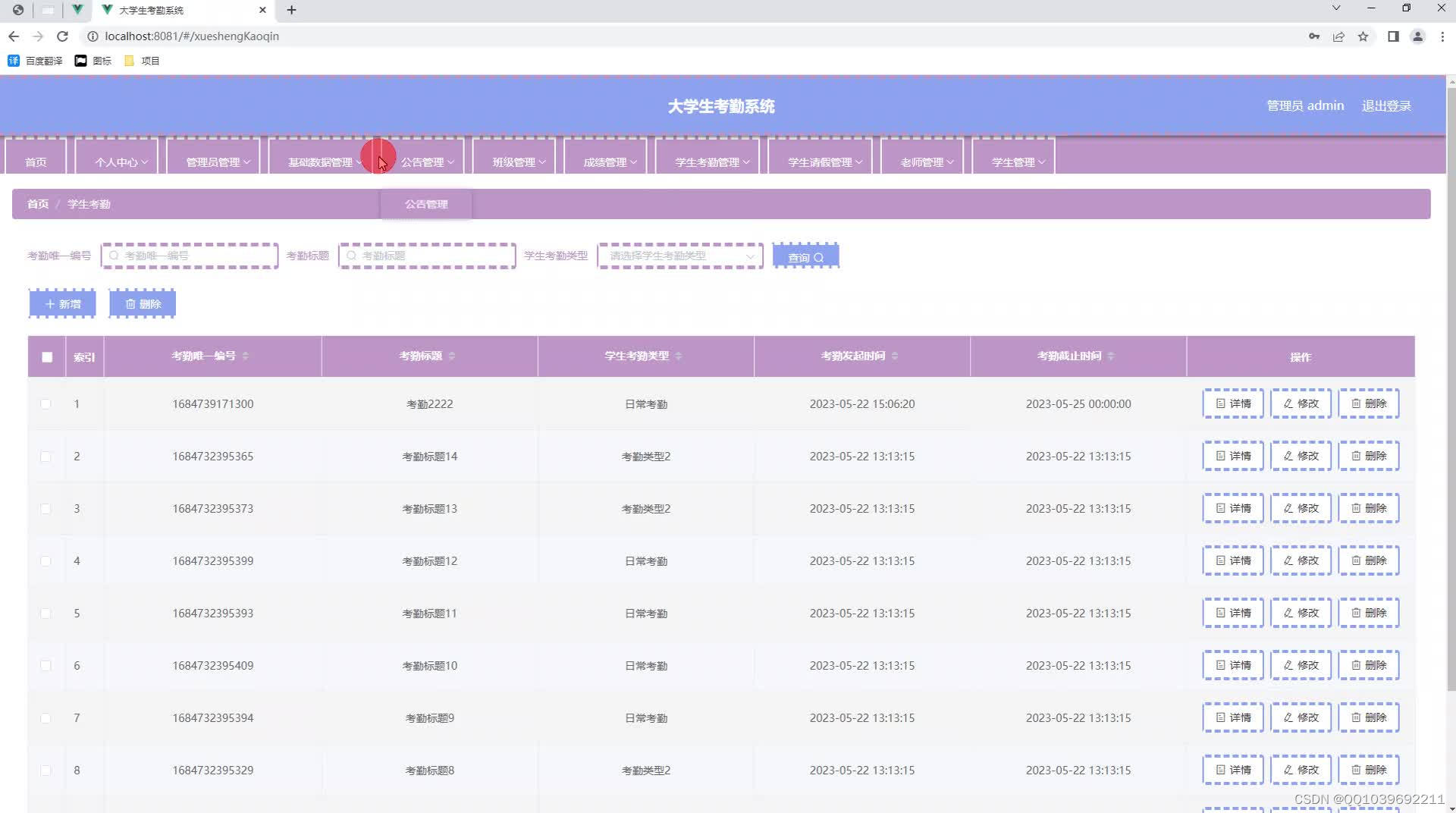Screen dimensions: 1456x813
Task: Open the 图标 bookmark
Action: point(93,61)
